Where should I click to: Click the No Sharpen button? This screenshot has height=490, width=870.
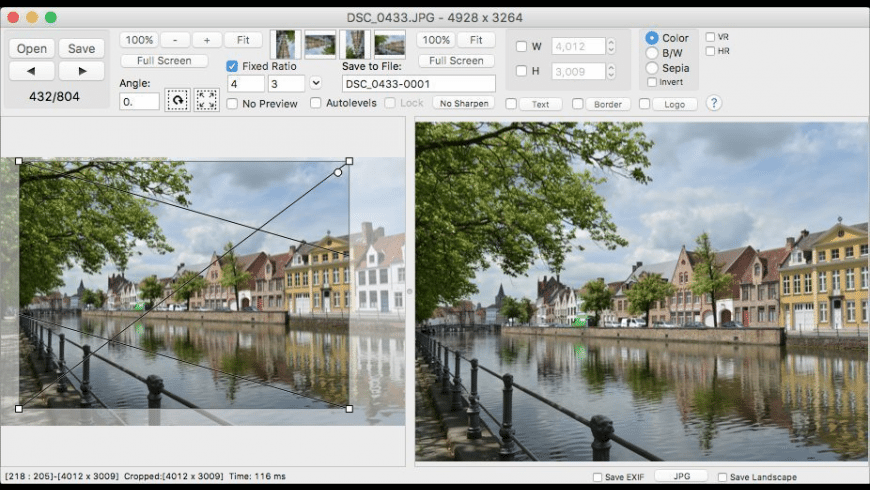[463, 103]
